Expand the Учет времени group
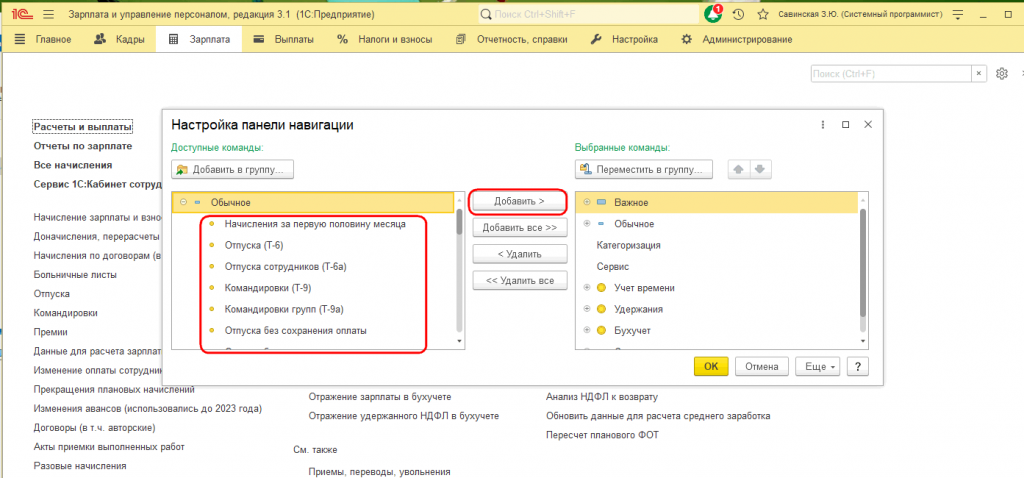Viewport: 1024px width, 478px height. [x=586, y=288]
